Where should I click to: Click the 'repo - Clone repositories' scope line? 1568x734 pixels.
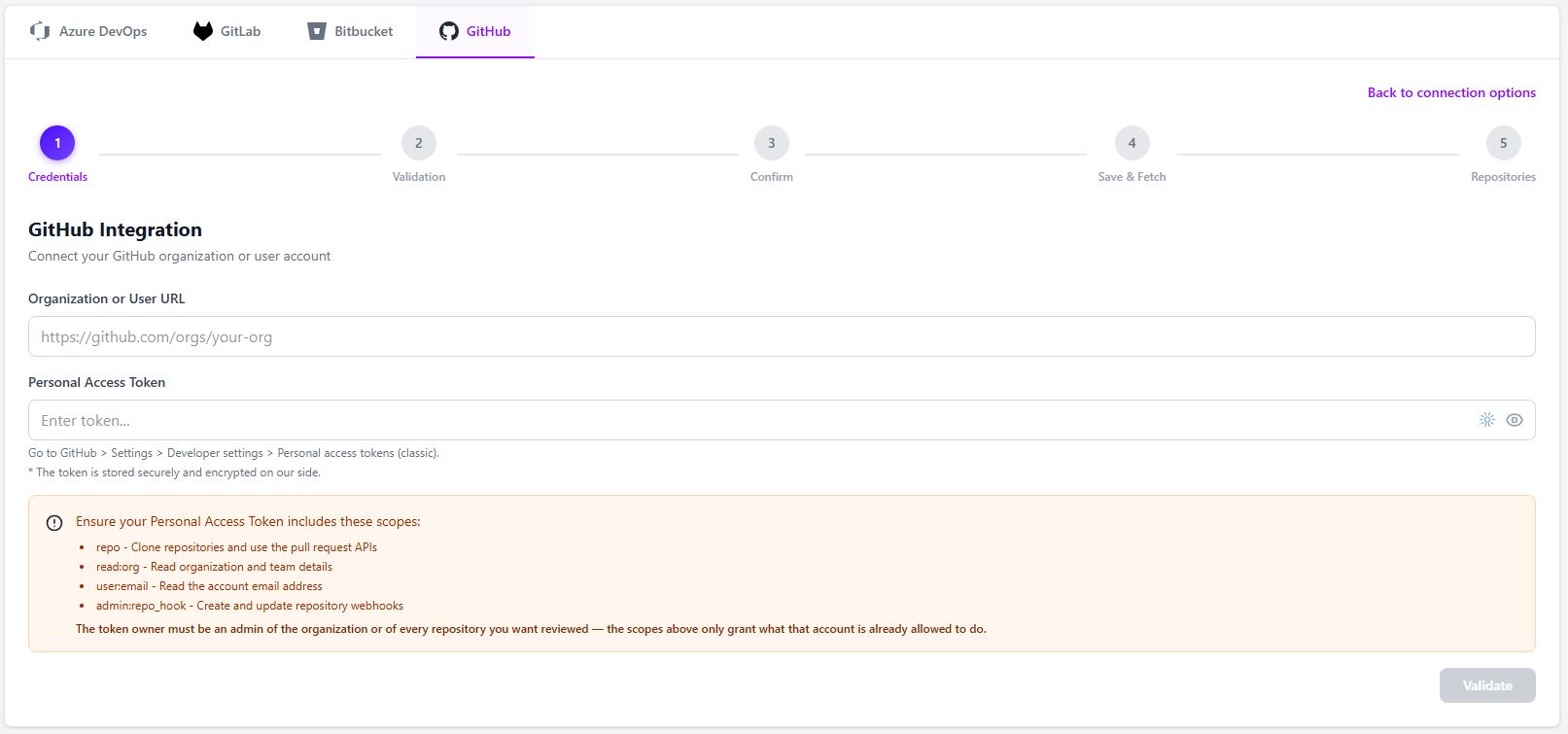(x=236, y=547)
